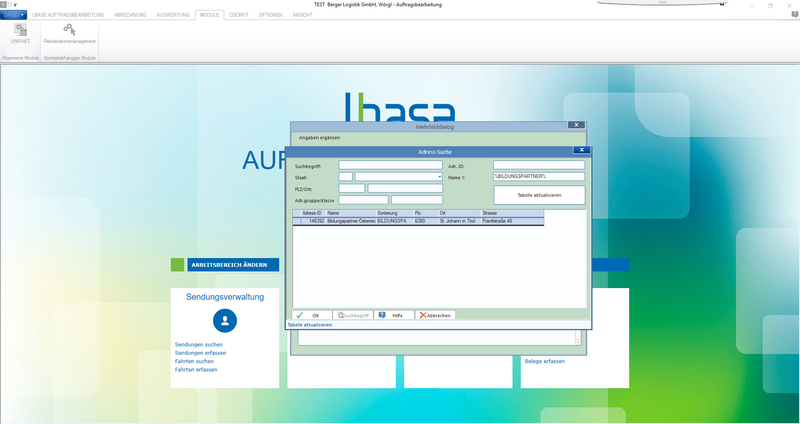800x424 pixels.
Task: Sort by the Sortierung column header
Action: pyautogui.click(x=394, y=213)
